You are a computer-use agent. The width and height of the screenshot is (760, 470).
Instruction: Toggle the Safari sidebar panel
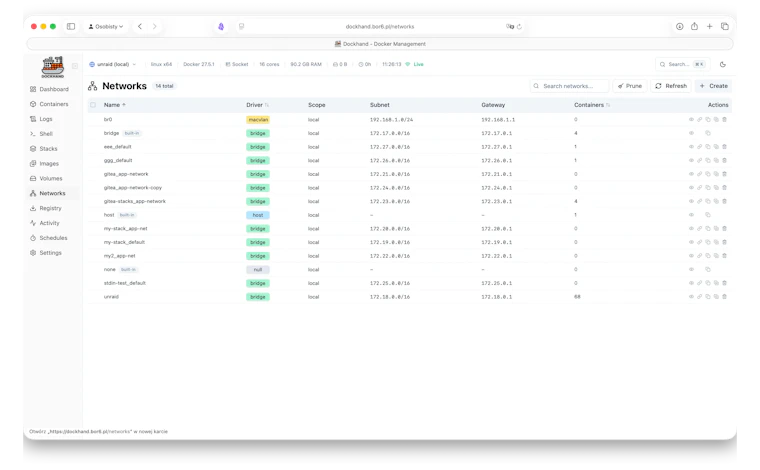71,26
